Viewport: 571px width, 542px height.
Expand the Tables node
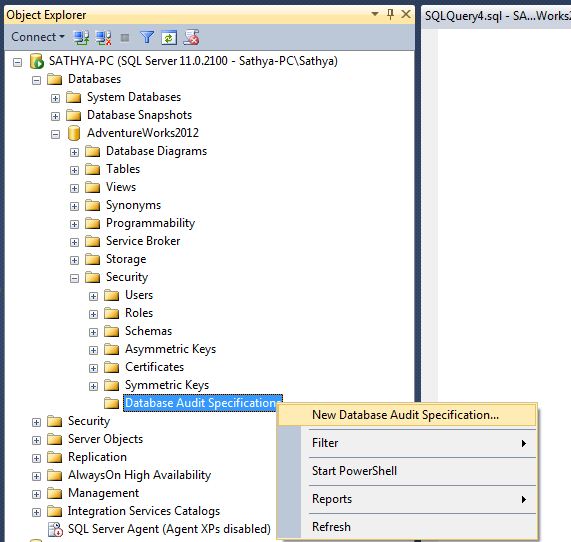coord(74,170)
